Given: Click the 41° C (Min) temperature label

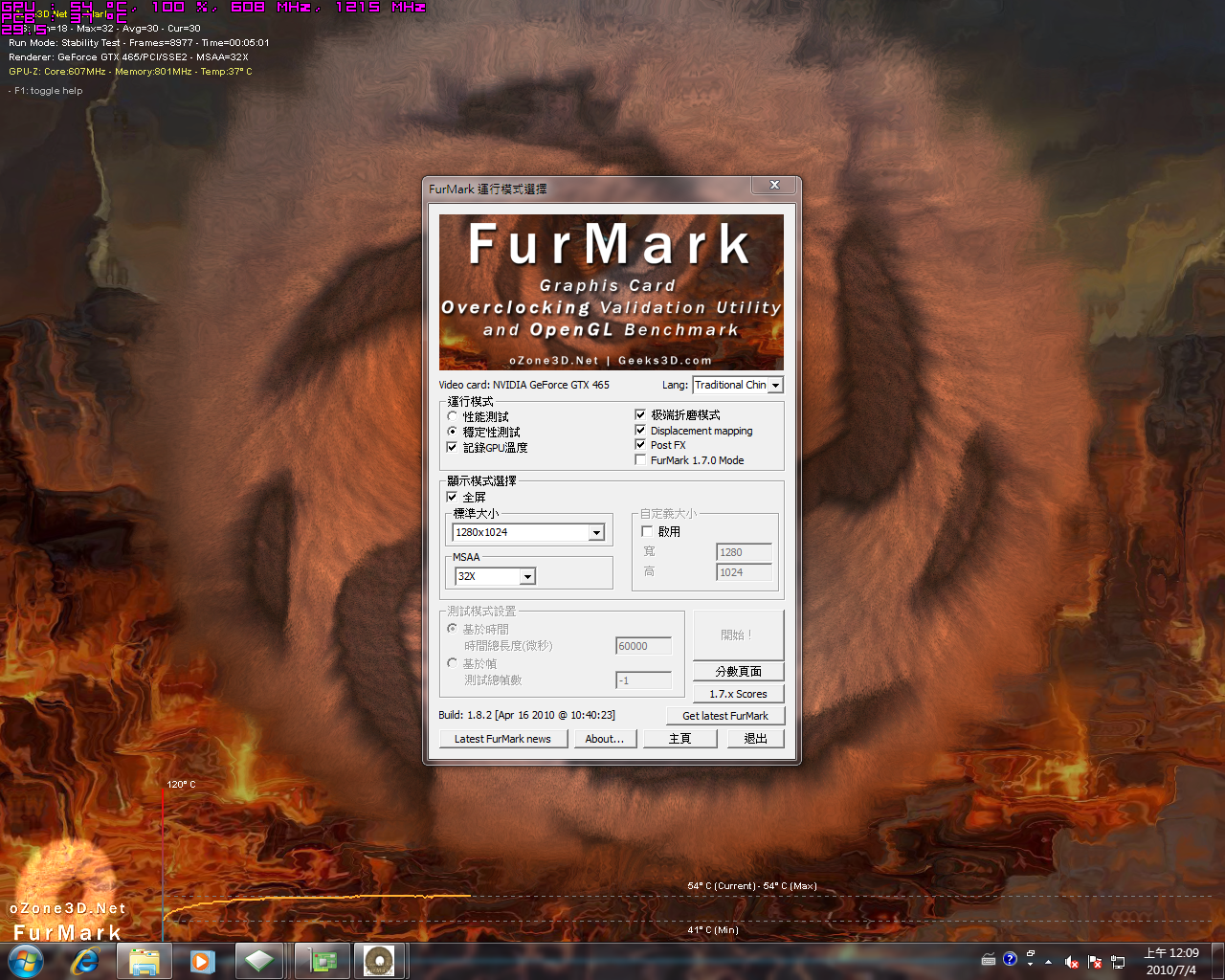Looking at the screenshot, I should [x=713, y=930].
